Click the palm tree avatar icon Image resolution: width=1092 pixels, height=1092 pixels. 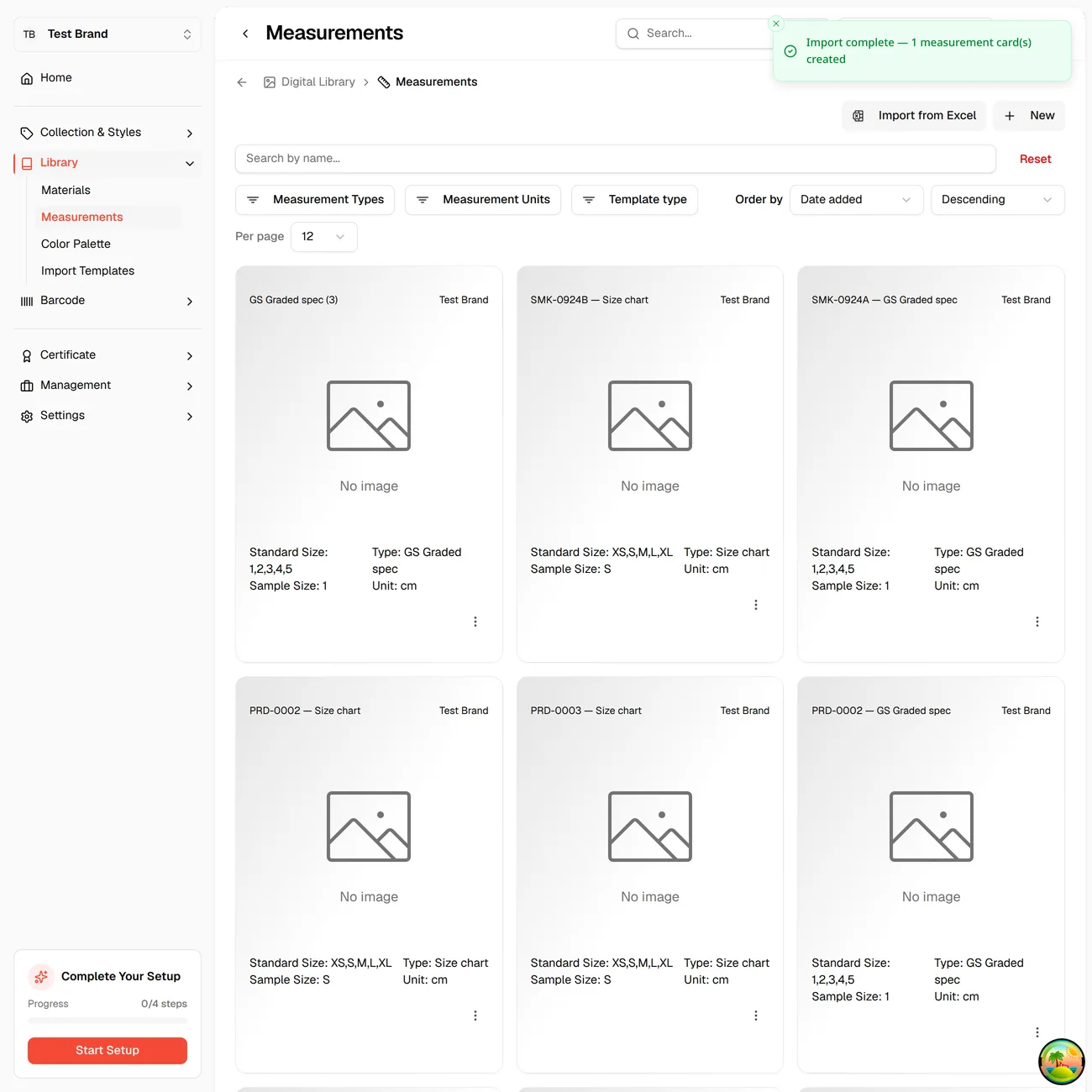[x=1062, y=1062]
